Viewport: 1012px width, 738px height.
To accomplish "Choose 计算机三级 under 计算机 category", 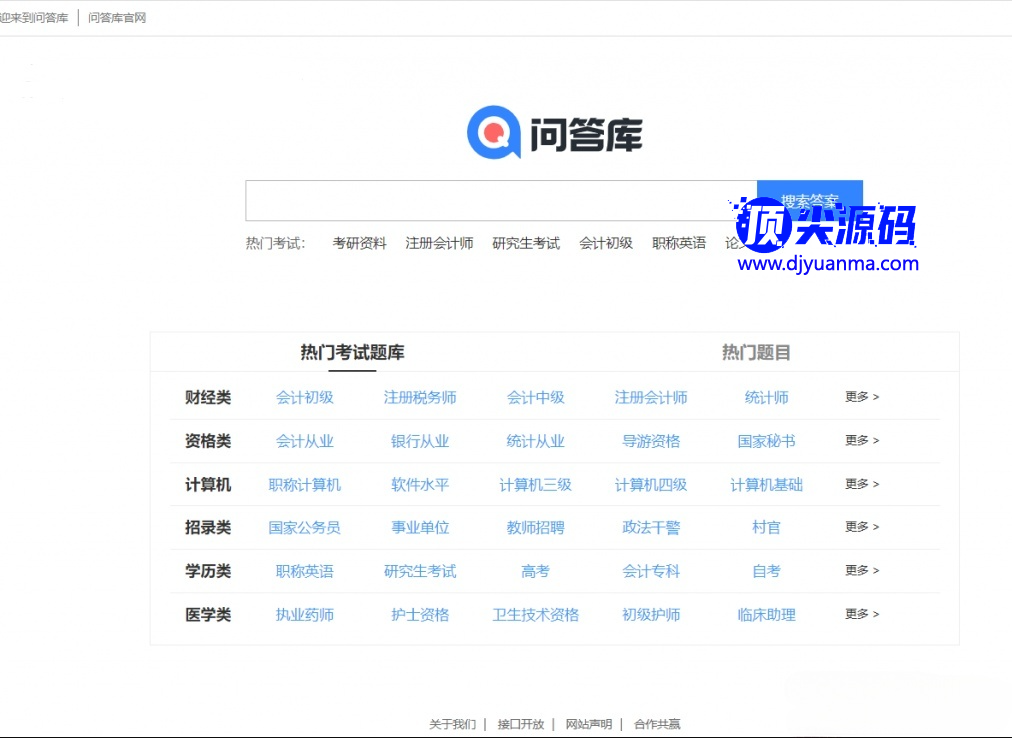I will 535,485.
